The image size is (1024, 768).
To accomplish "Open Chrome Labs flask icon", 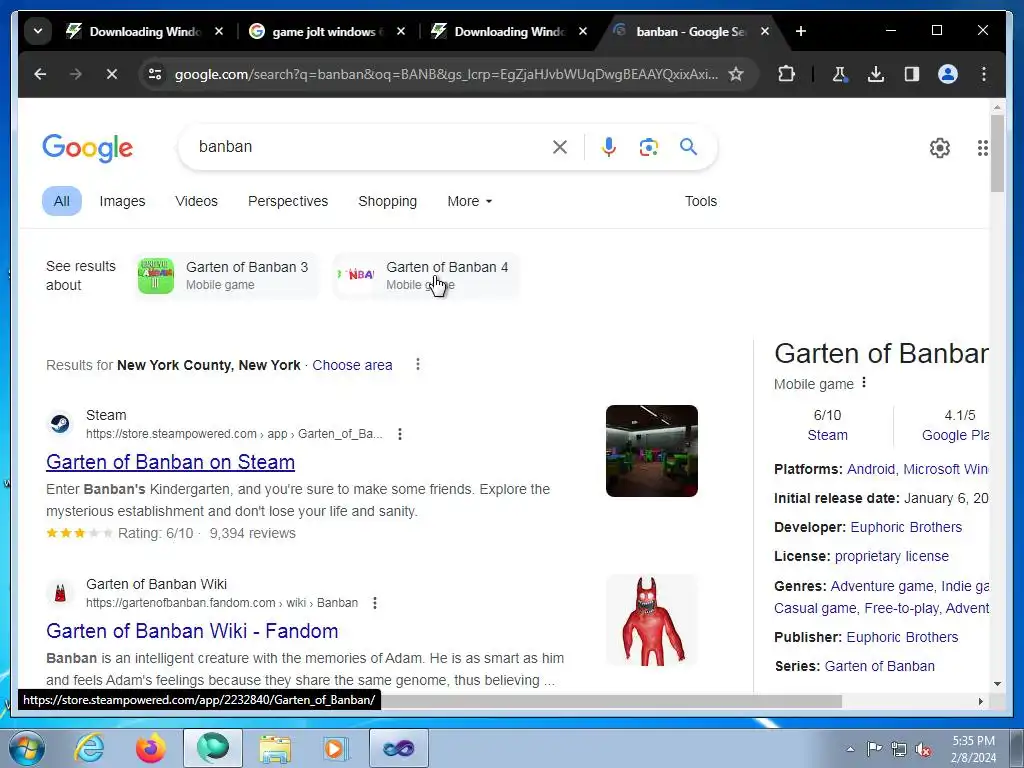I will pos(840,74).
